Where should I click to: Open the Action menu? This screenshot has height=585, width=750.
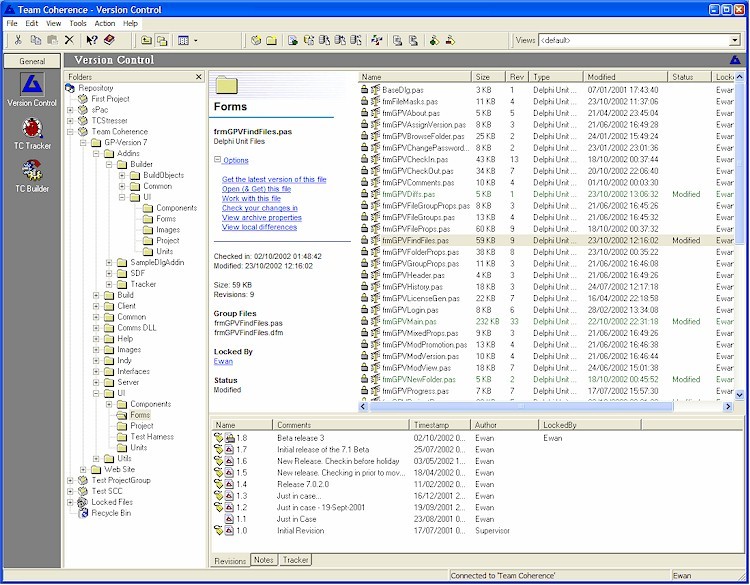tap(104, 23)
